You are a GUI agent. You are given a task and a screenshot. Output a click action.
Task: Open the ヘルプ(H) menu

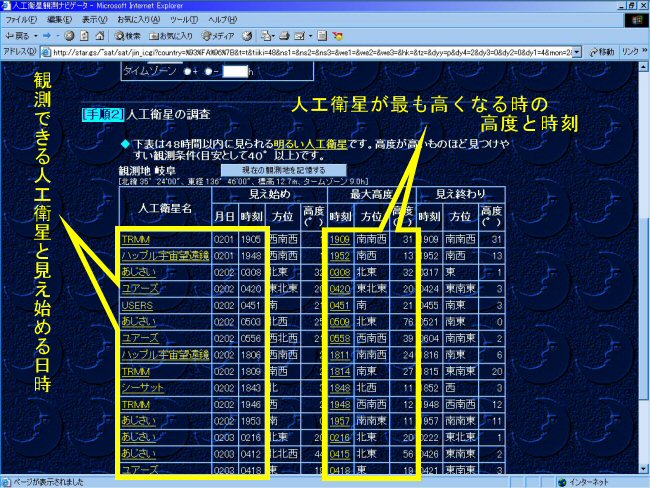[x=223, y=19]
